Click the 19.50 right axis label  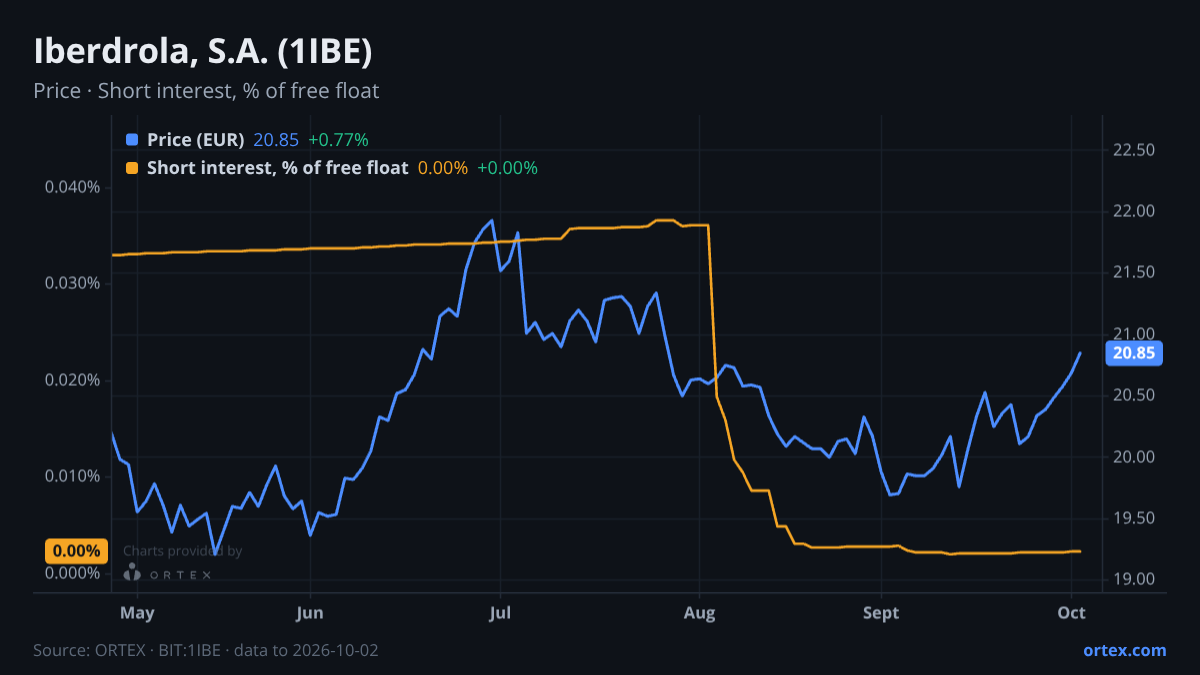1134,518
